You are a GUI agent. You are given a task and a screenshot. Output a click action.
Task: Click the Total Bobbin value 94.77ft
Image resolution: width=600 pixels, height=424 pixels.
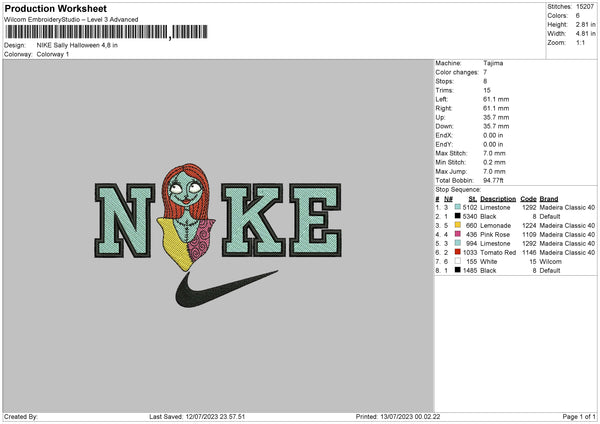point(493,180)
